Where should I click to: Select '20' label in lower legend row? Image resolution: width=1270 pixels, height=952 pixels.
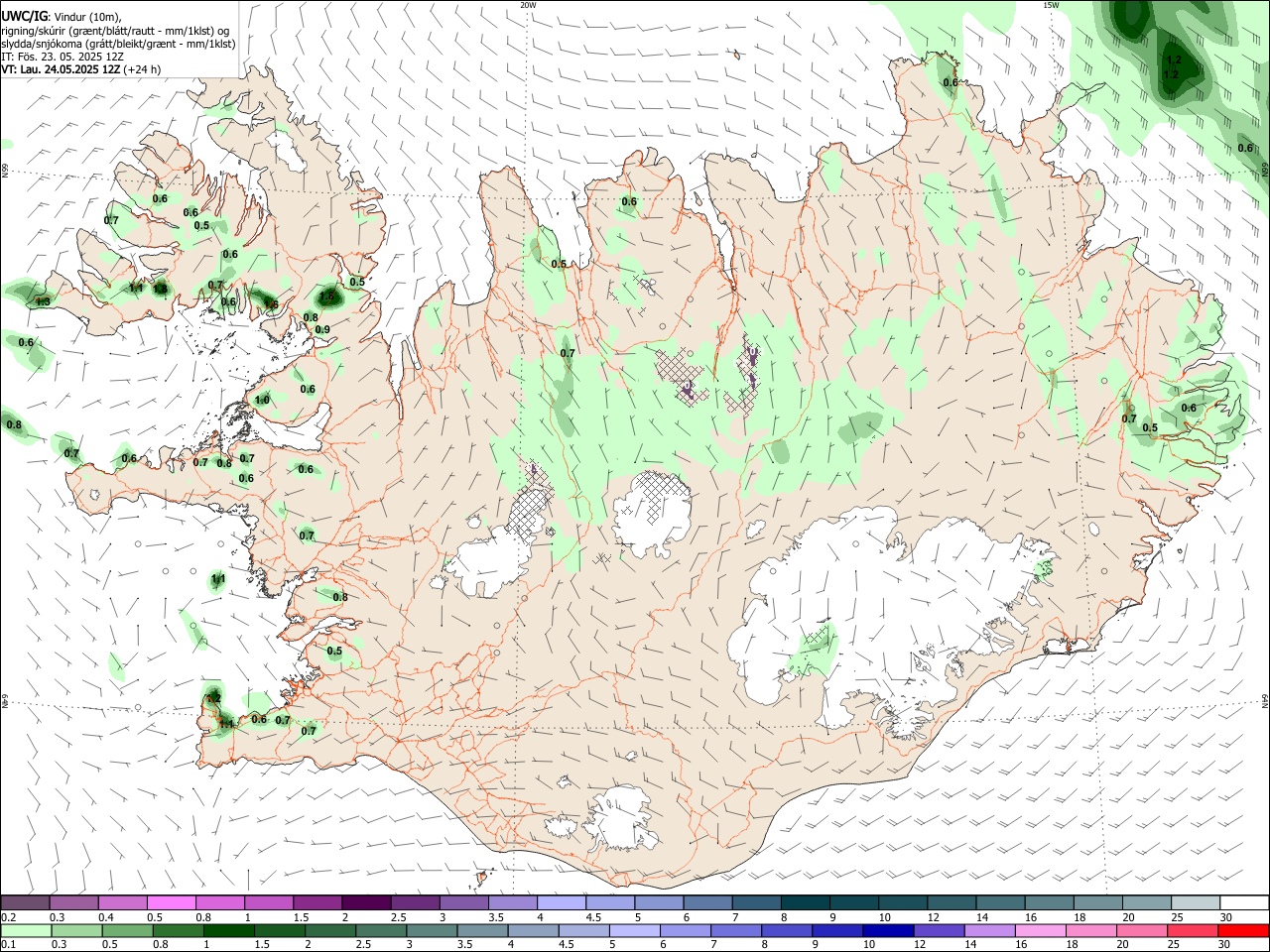point(1122,945)
